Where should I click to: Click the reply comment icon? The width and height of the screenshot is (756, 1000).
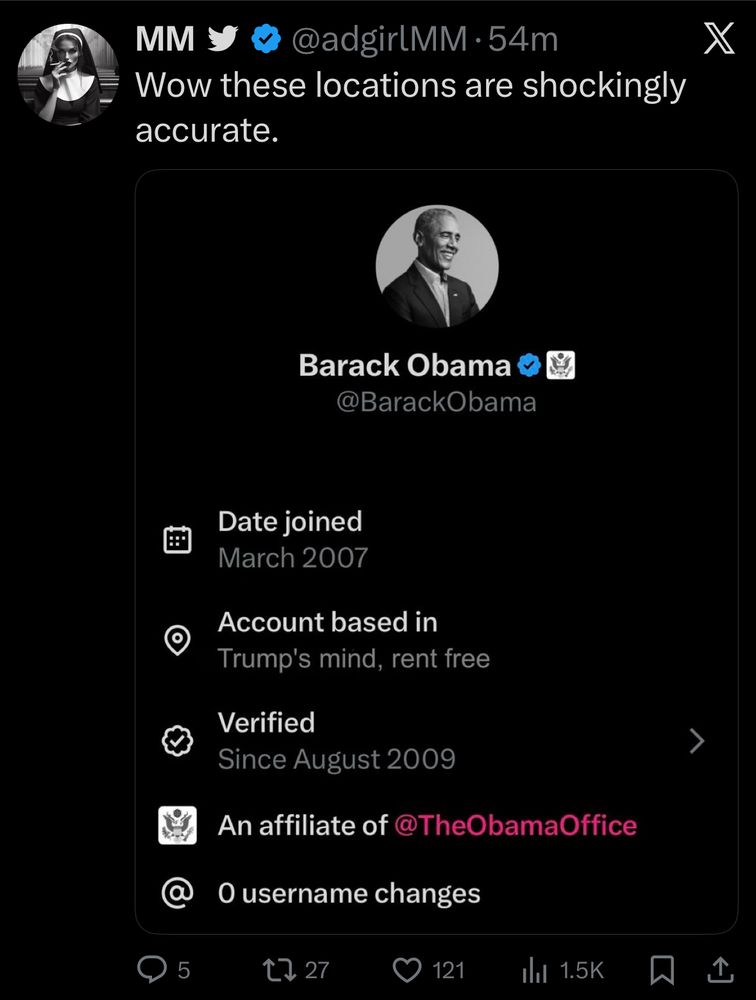click(151, 969)
